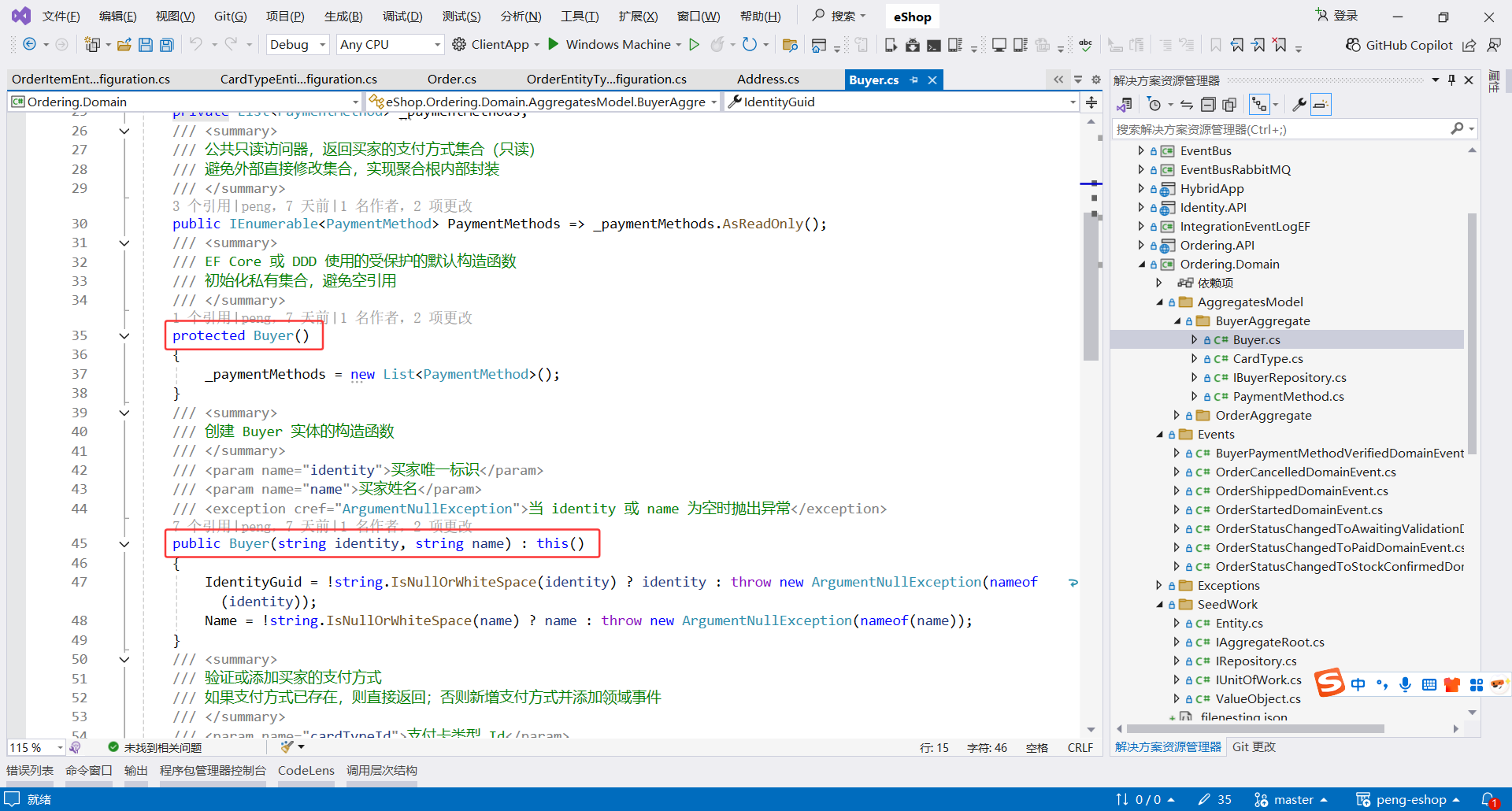This screenshot has width=1512, height=811.
Task: Start debugging with the green Windows Machine play button
Action: 554,44
